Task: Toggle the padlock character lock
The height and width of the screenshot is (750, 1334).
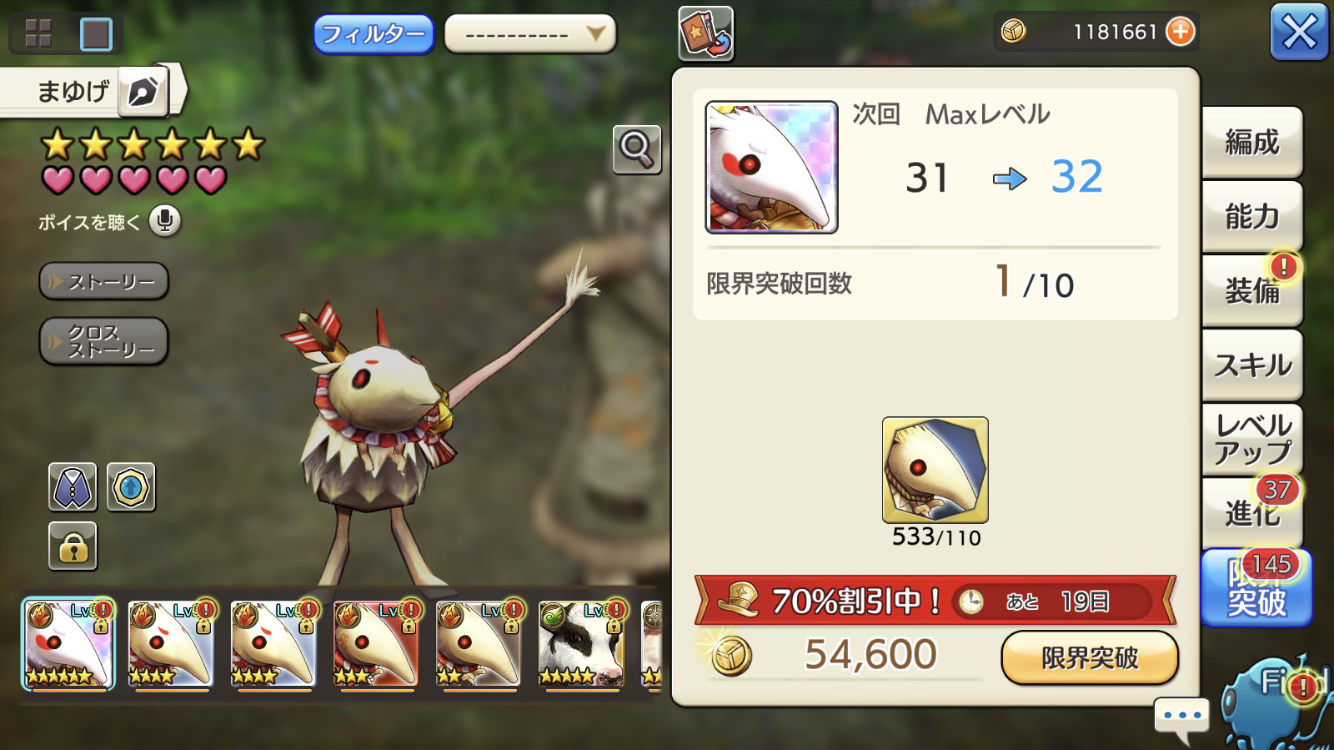Action: (73, 546)
